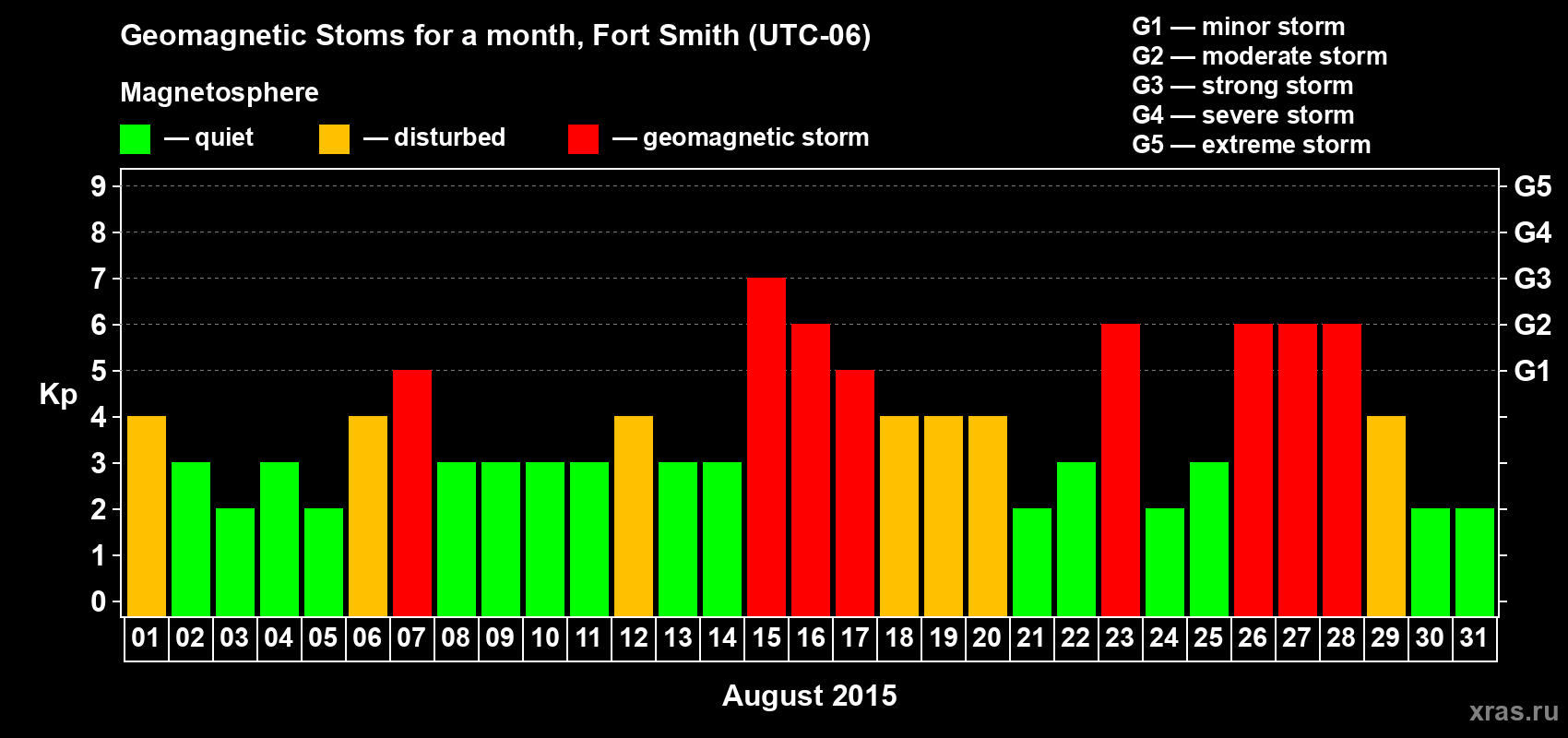Click the 'G5 — extreme storm' legend line
1568x738 pixels.
(1251, 145)
